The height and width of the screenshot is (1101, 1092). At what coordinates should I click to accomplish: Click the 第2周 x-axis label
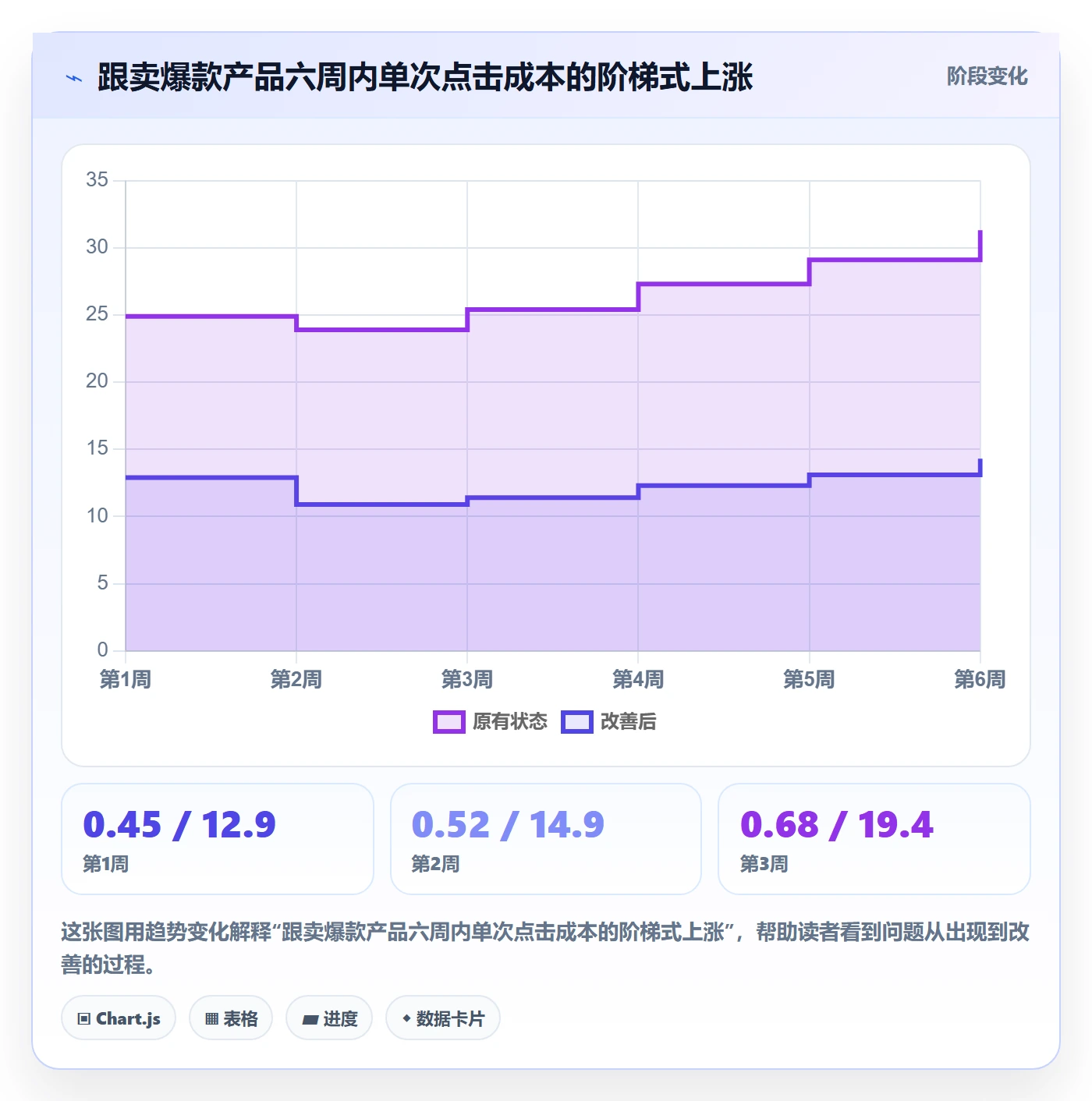(x=296, y=679)
